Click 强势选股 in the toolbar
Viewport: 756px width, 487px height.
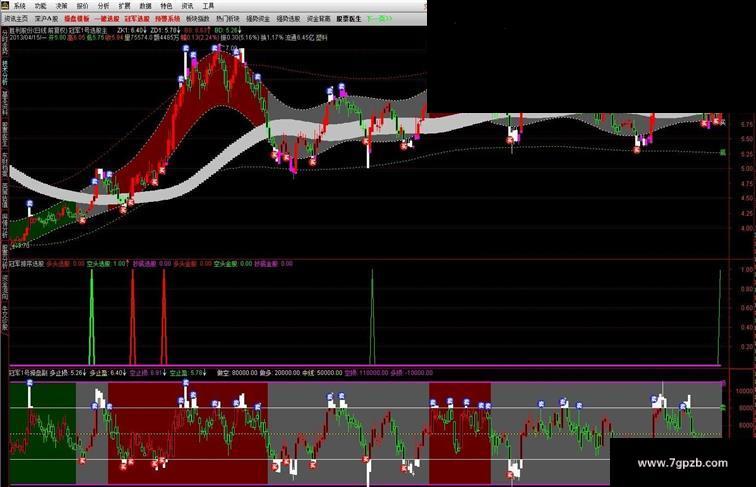pyautogui.click(x=288, y=19)
